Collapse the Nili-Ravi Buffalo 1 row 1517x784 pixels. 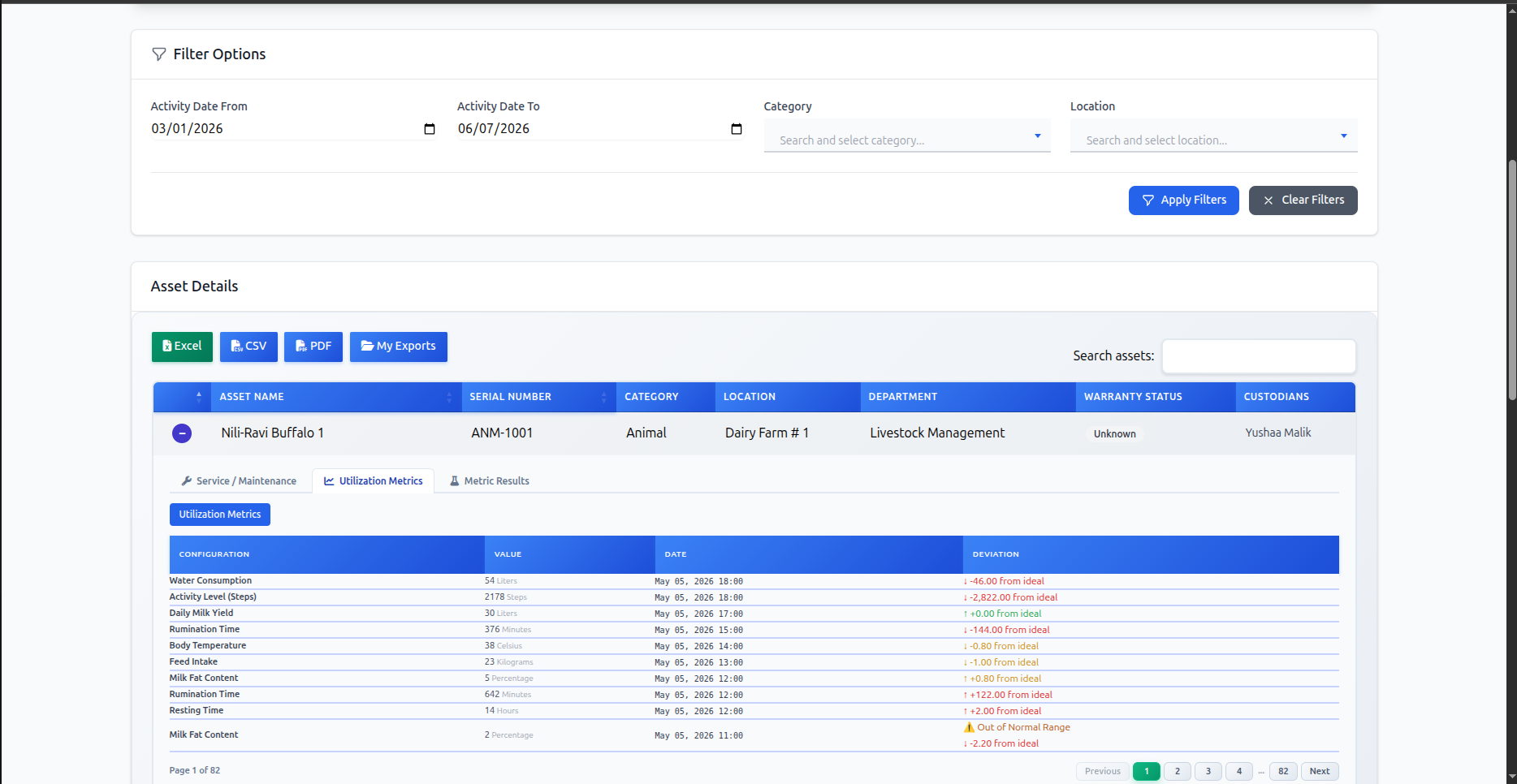(182, 433)
